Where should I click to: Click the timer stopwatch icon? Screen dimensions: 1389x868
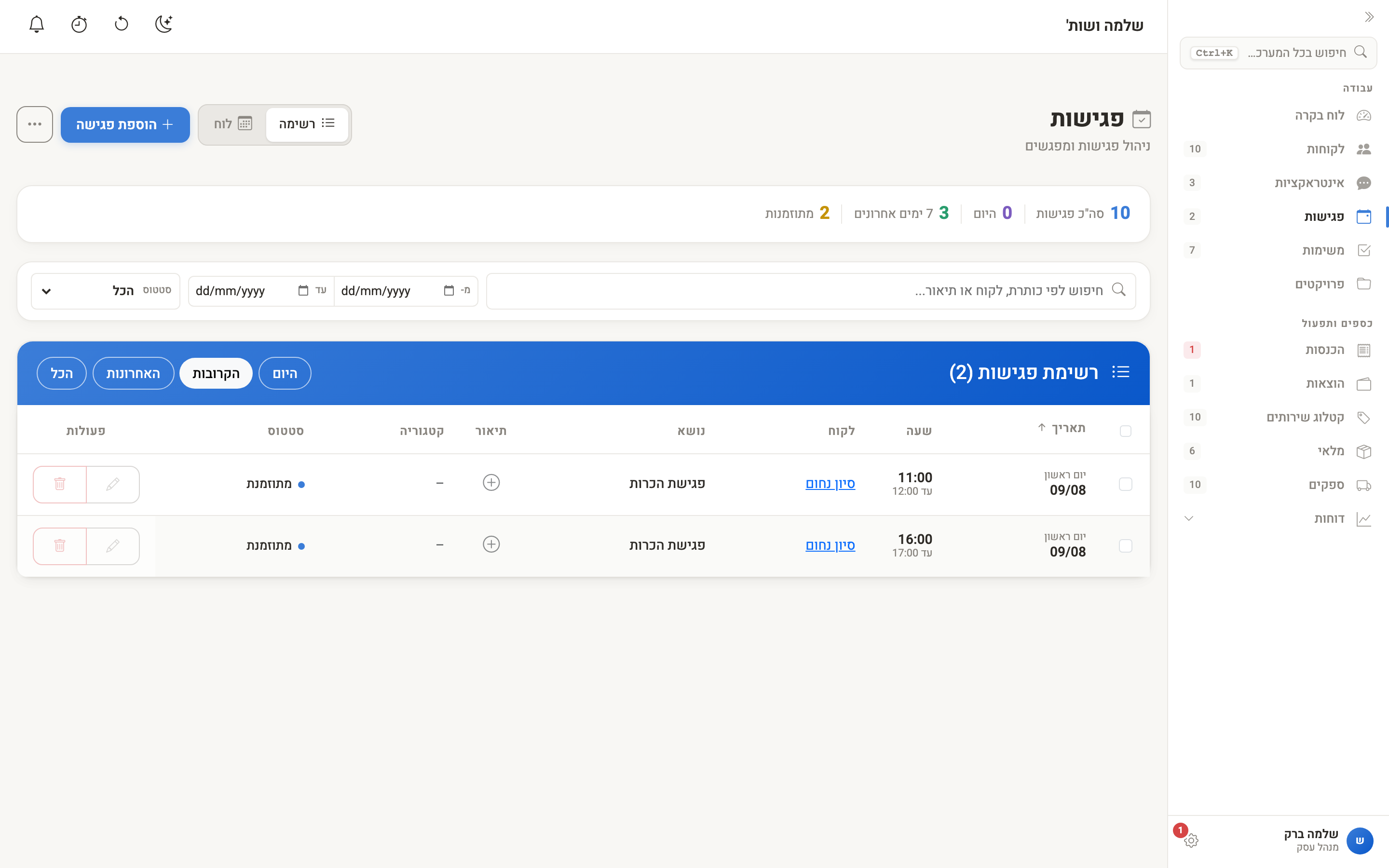[x=79, y=24]
